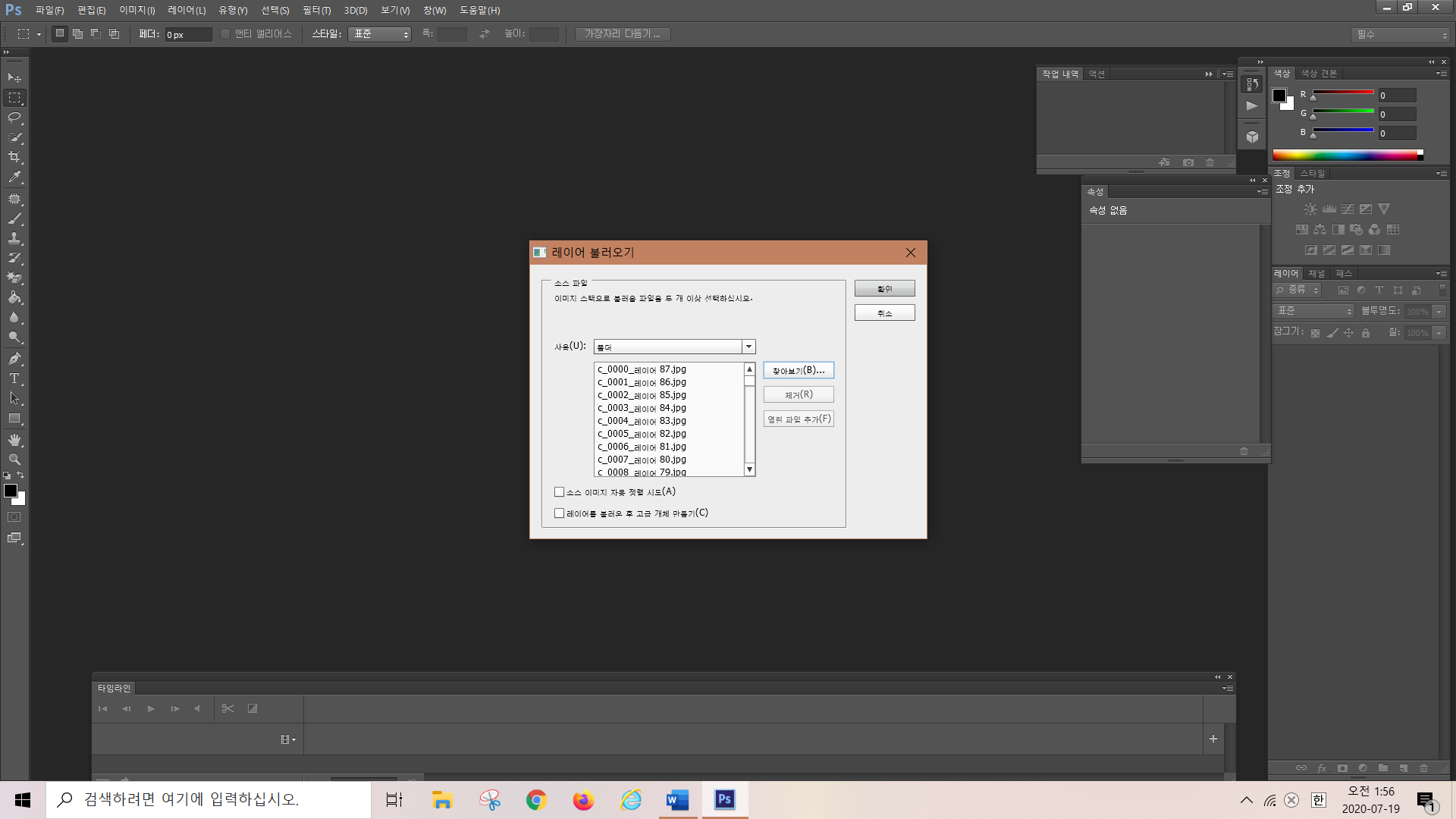
Task: Open the 스타일 dropdown in options bar
Action: (x=379, y=34)
